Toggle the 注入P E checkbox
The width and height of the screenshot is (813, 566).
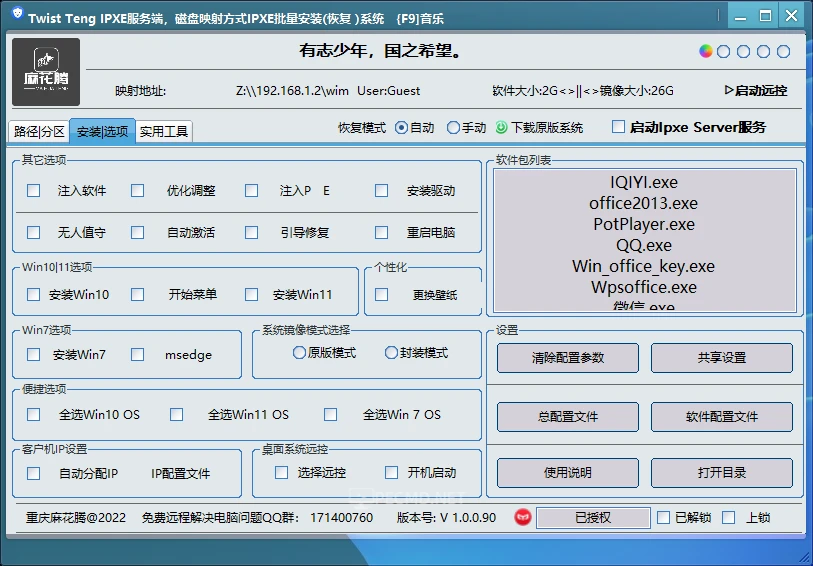click(251, 191)
